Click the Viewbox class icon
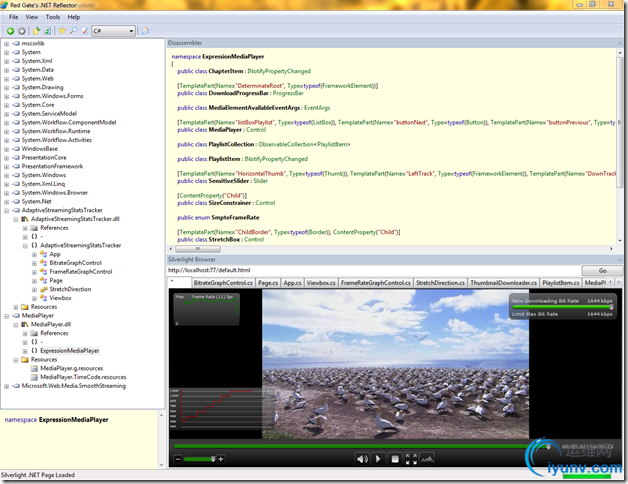 (x=43, y=298)
